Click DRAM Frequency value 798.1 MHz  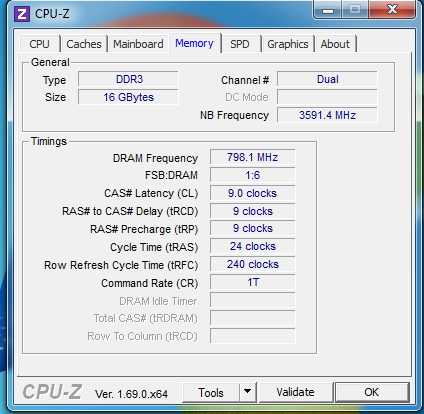[253, 157]
